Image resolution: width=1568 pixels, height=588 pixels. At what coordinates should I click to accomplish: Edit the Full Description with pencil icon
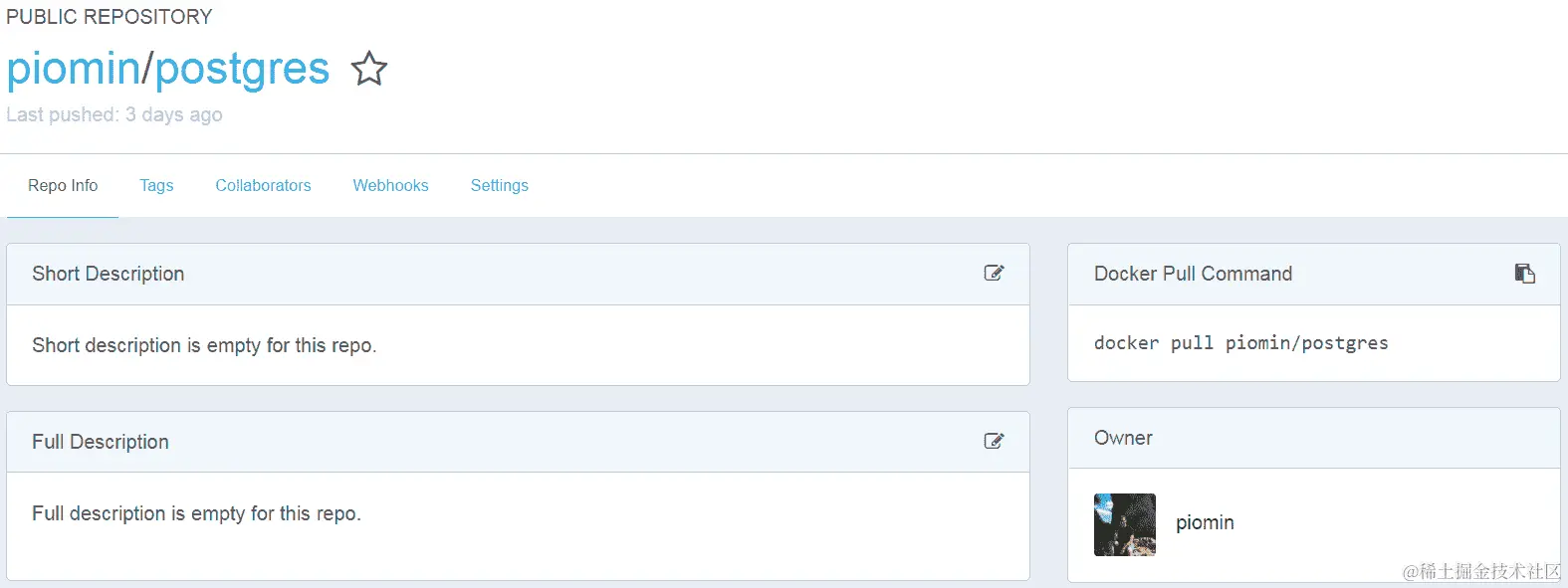pos(994,441)
